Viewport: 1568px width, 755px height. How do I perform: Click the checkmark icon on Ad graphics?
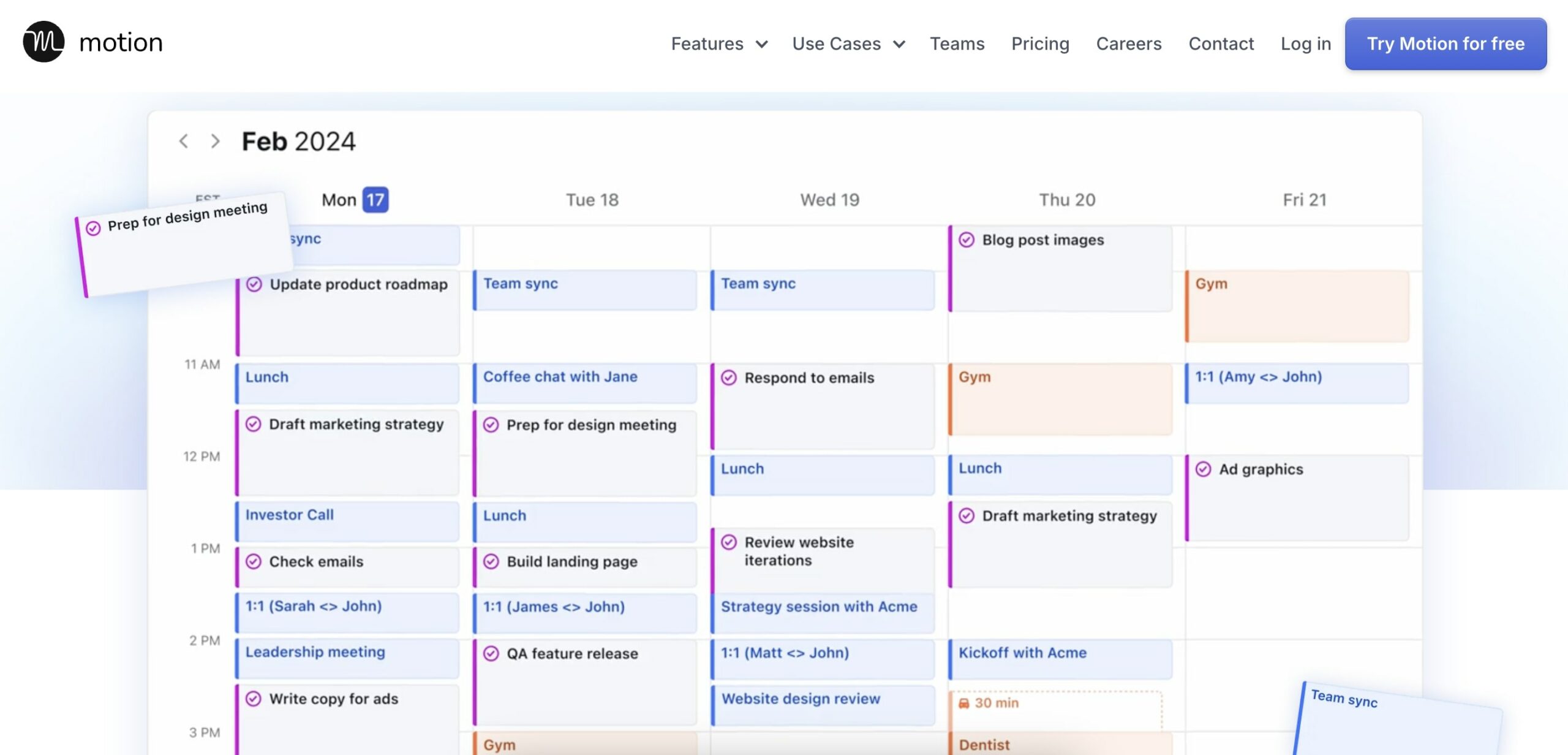click(1203, 469)
